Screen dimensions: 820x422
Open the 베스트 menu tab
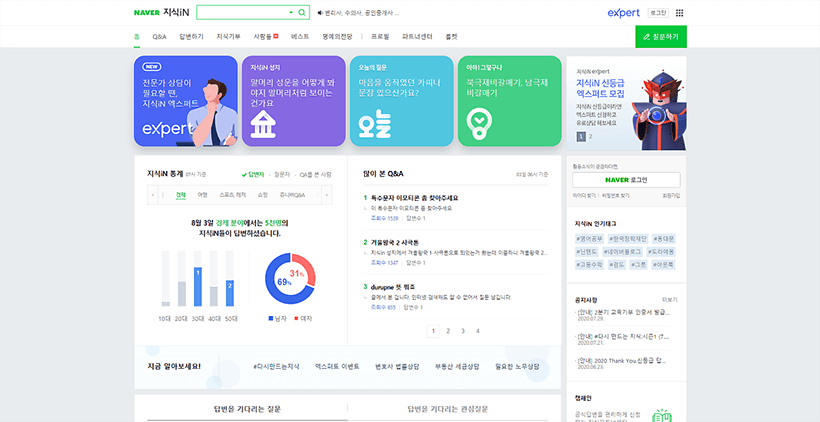[300, 37]
